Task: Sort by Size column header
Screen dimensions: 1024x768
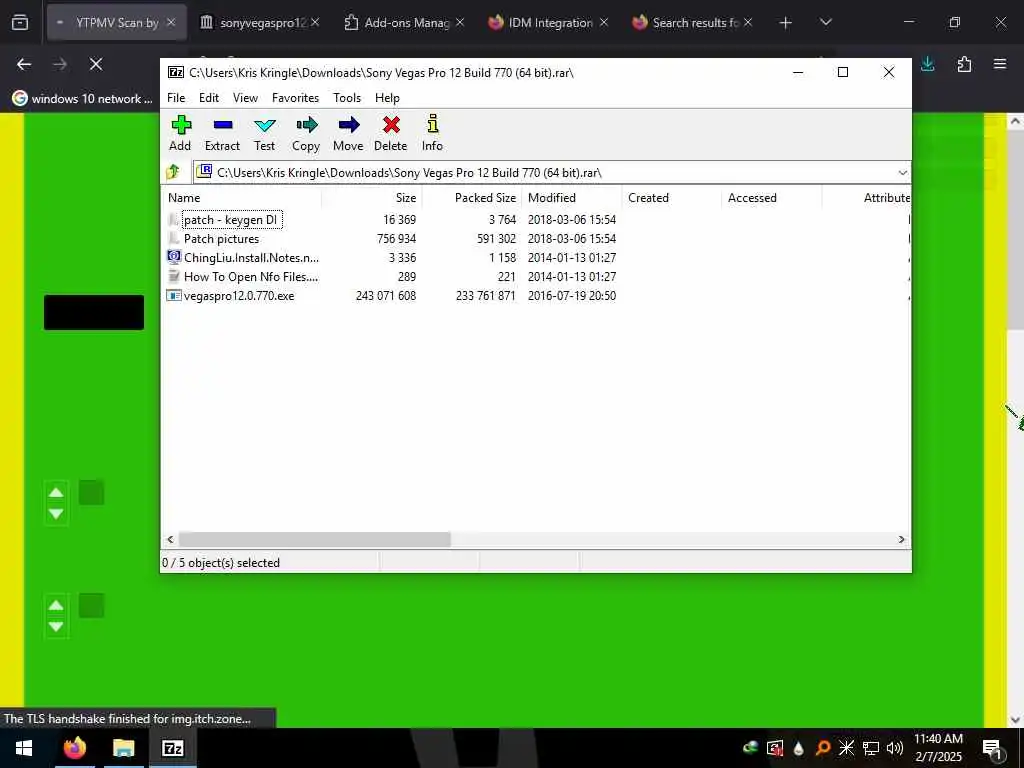Action: click(372, 198)
